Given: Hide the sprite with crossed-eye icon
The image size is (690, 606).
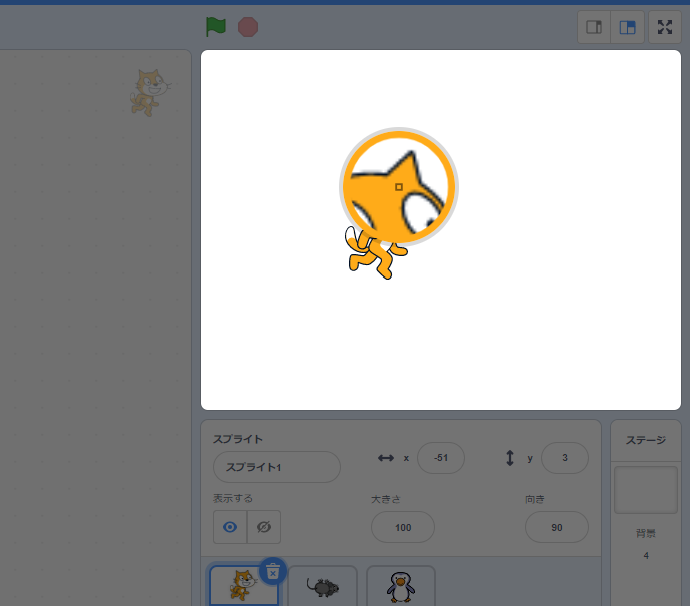Looking at the screenshot, I should coord(264,527).
